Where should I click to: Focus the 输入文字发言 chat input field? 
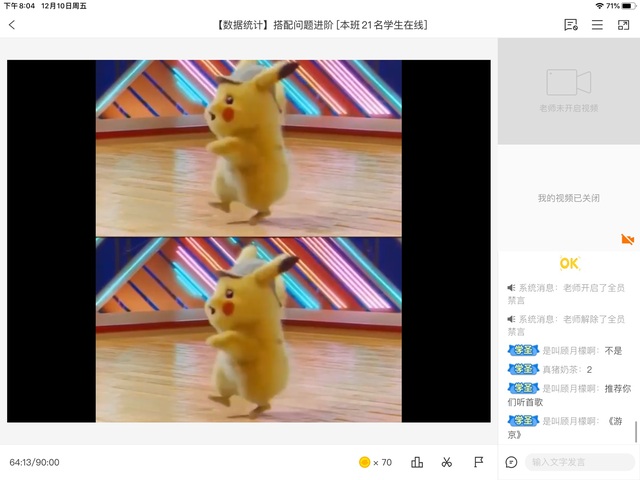click(580, 462)
